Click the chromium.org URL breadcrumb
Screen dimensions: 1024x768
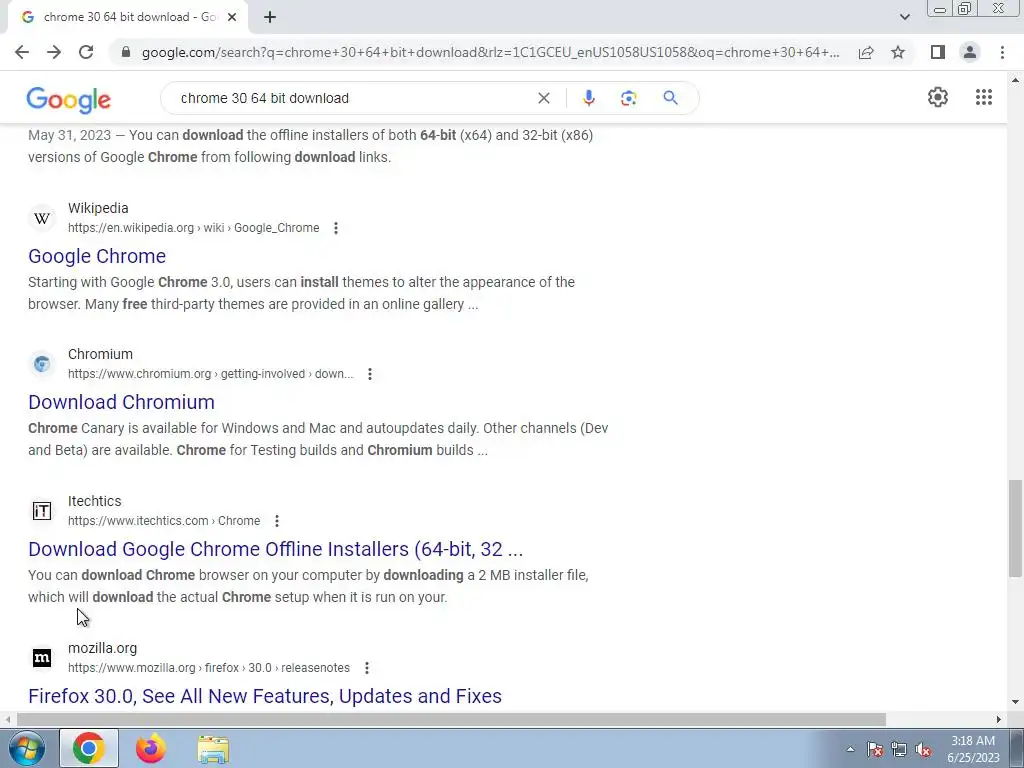(210, 374)
